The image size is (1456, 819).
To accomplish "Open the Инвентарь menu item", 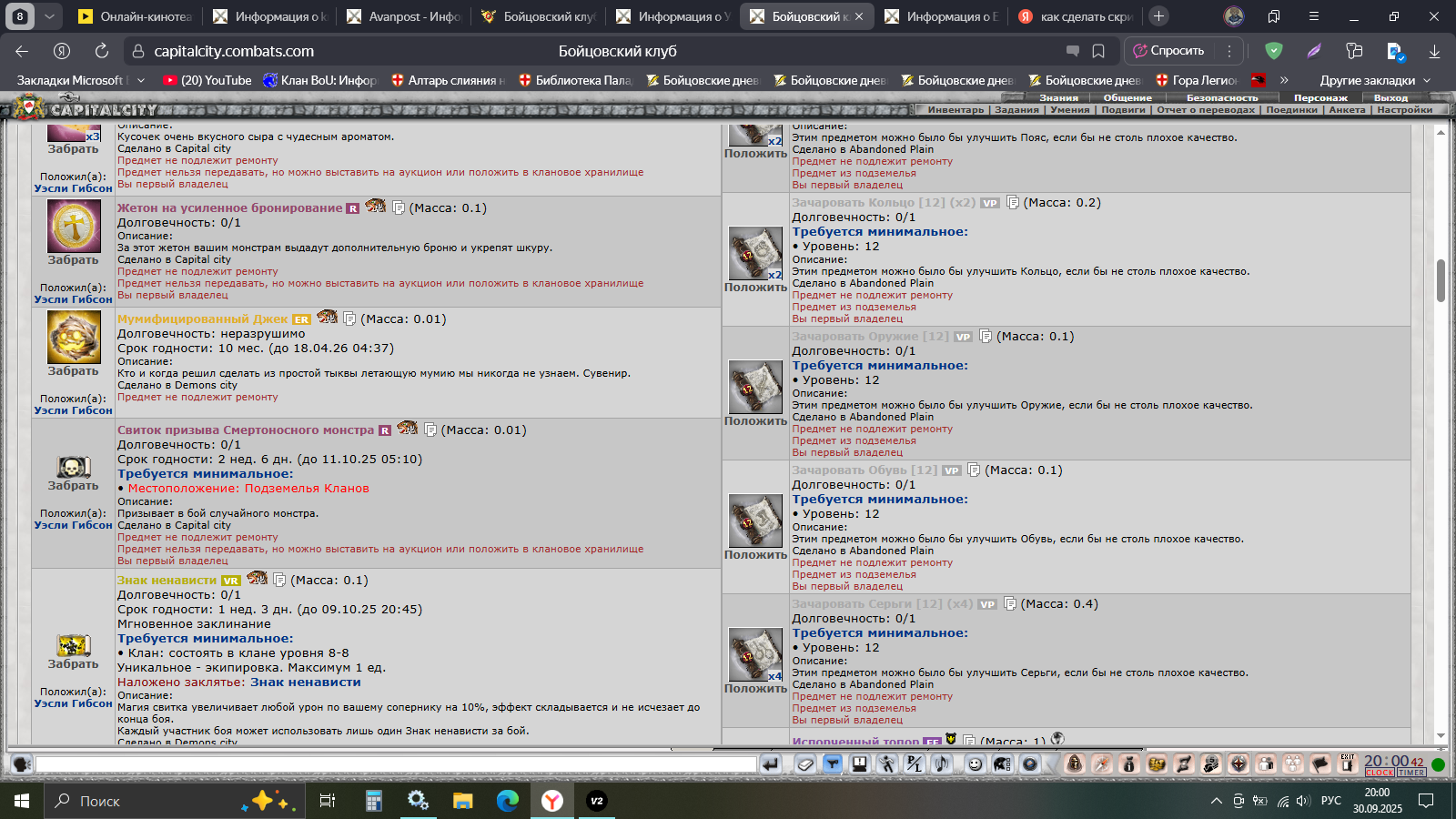I will click(x=955, y=110).
